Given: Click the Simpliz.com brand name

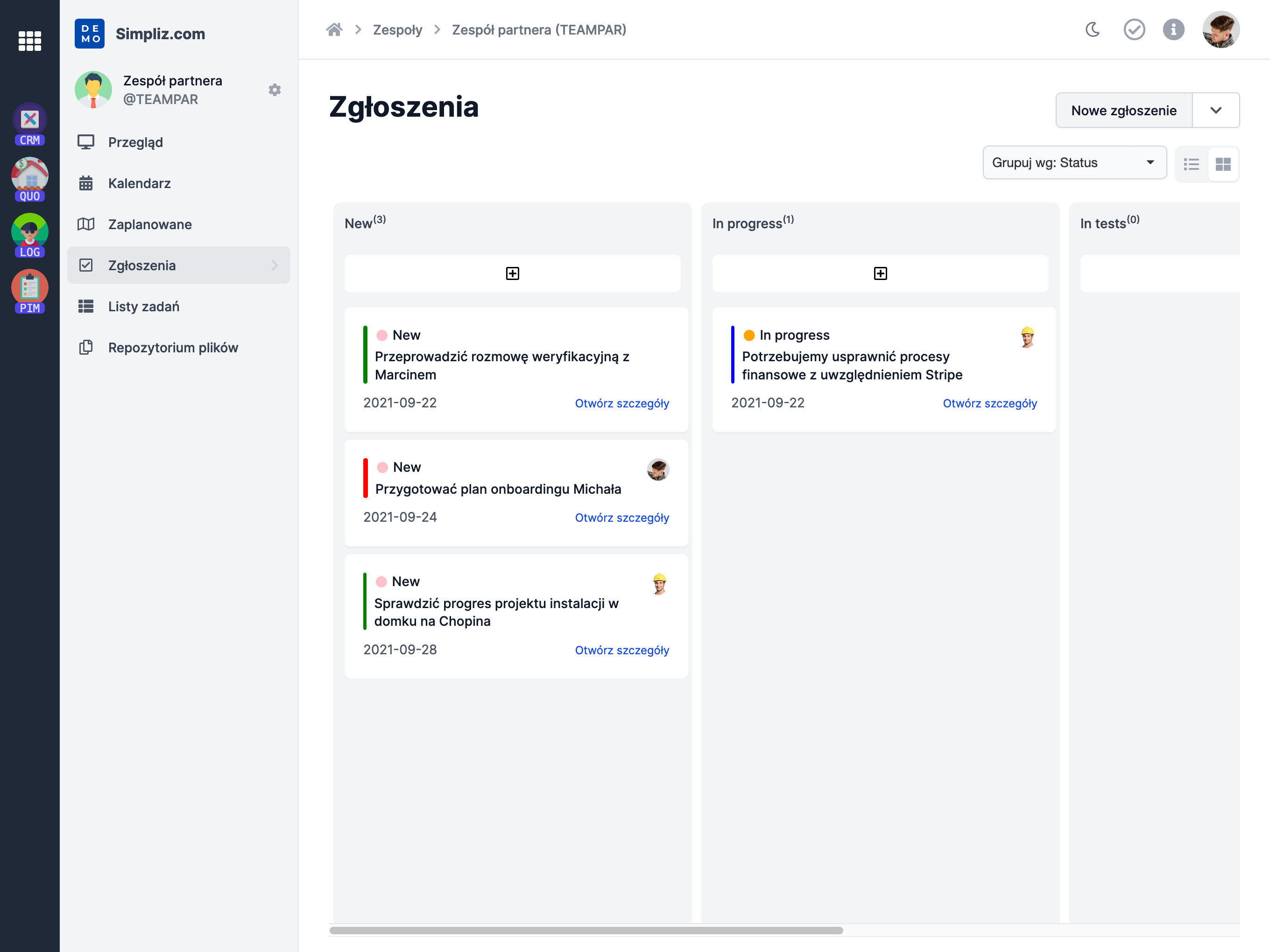Looking at the screenshot, I should coord(160,34).
